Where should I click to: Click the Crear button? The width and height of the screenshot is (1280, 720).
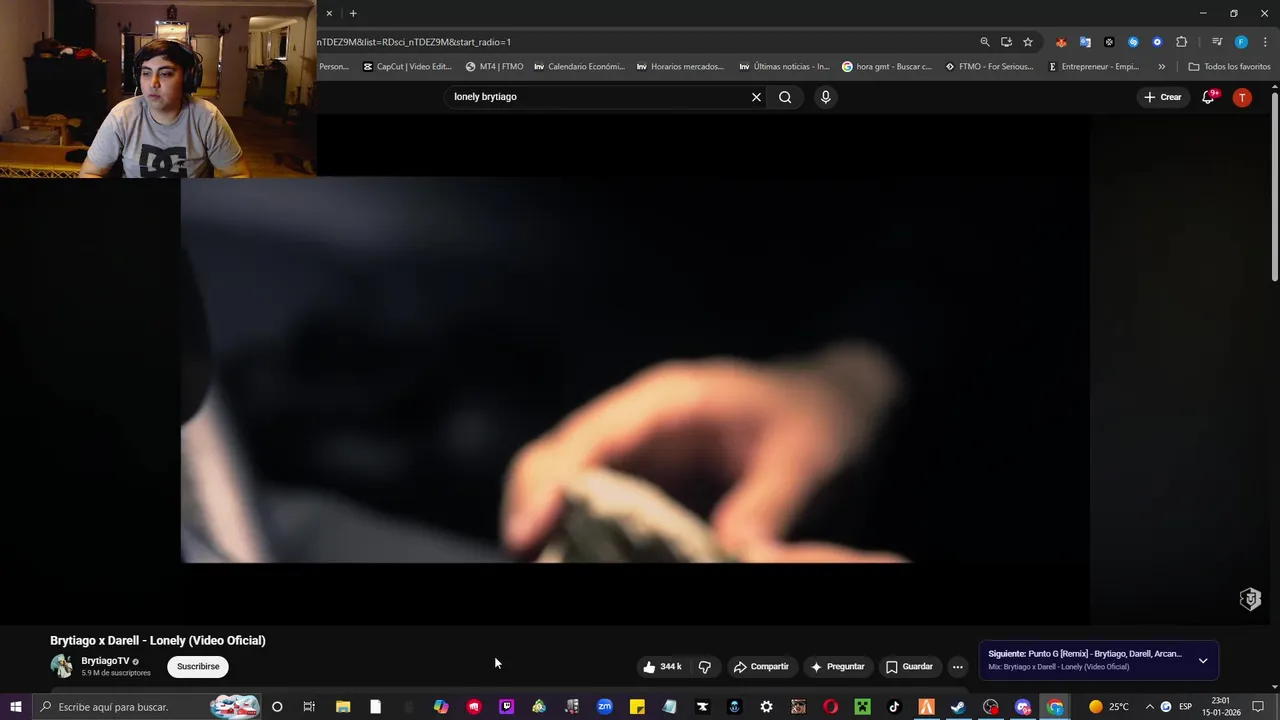pyautogui.click(x=1163, y=97)
